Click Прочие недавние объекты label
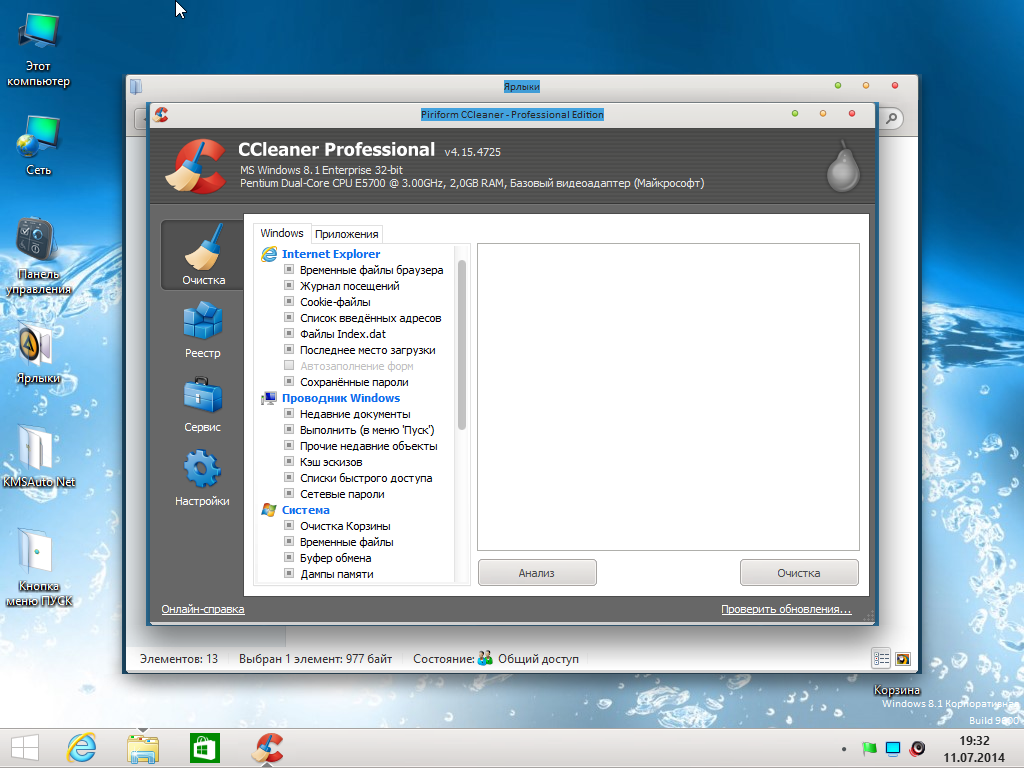 point(368,446)
